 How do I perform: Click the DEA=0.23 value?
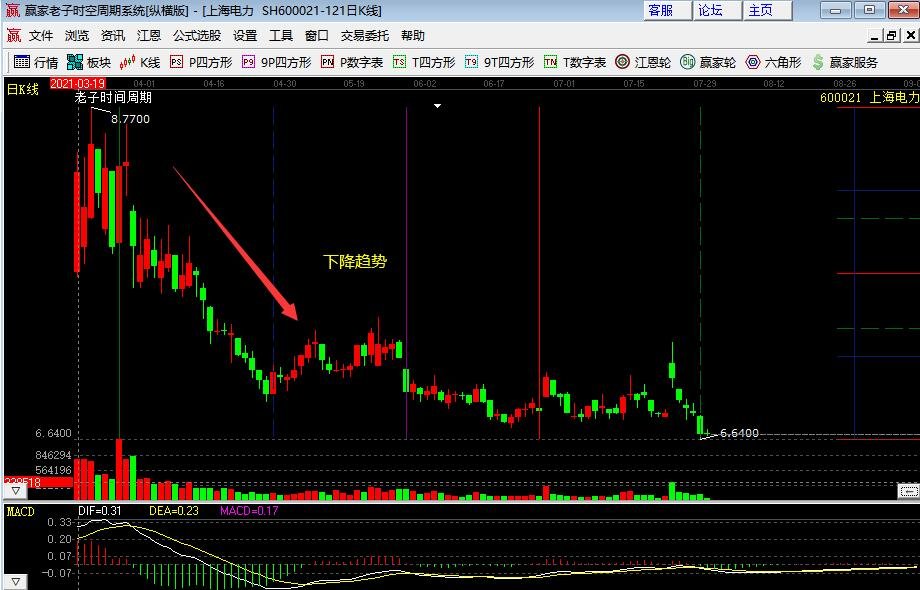174,511
